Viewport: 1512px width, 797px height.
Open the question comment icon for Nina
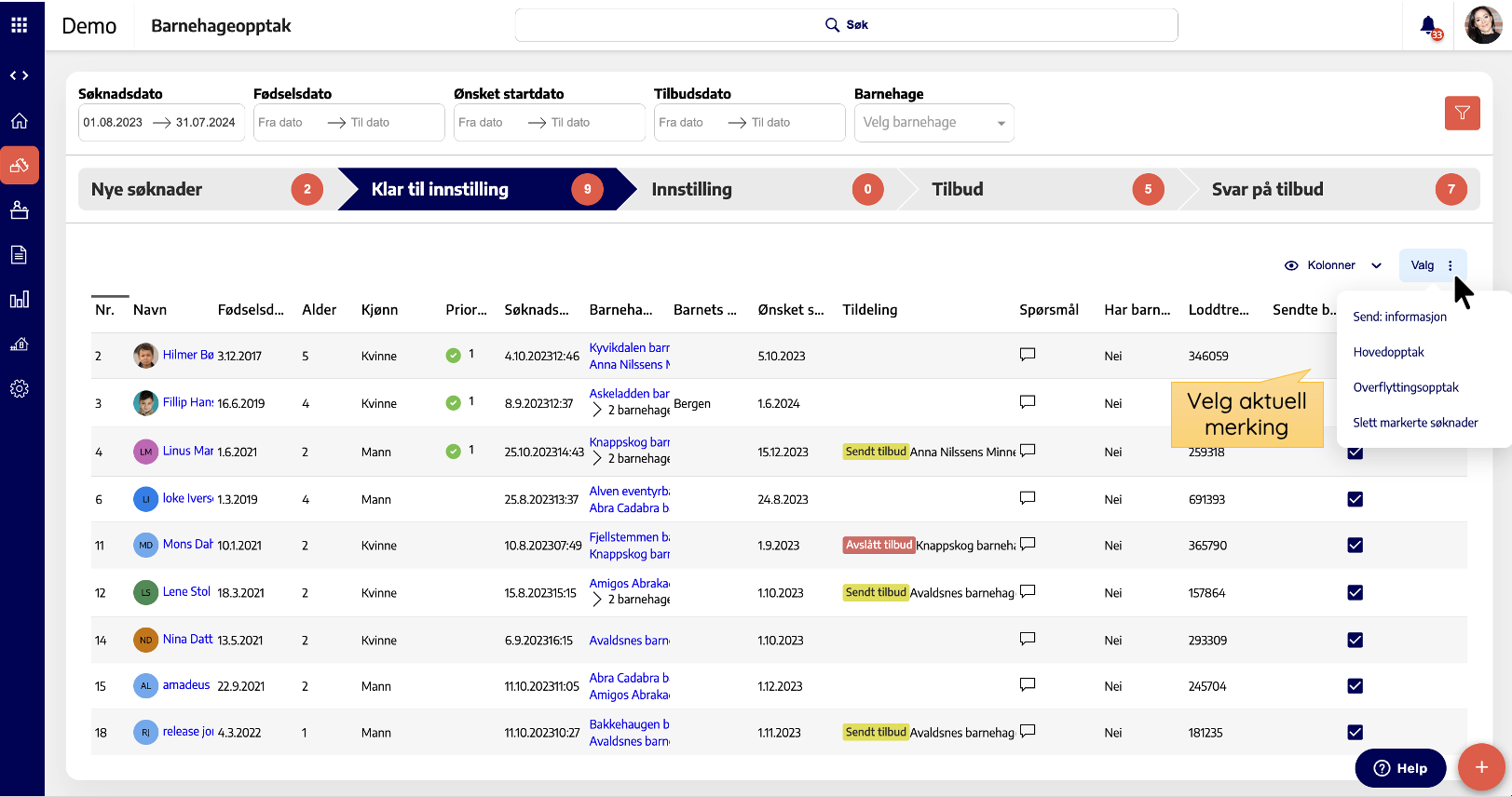coord(1028,639)
